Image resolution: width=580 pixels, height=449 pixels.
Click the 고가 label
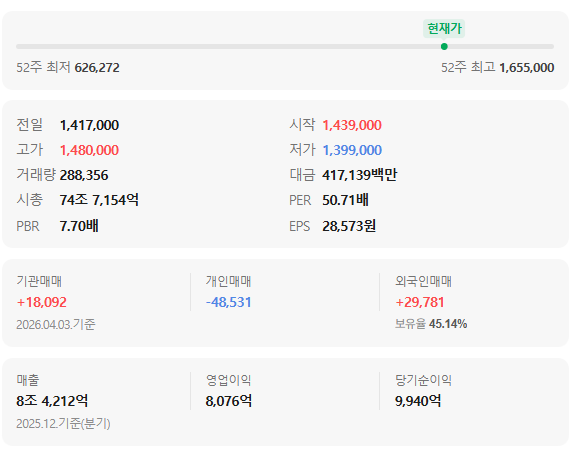[30, 149]
